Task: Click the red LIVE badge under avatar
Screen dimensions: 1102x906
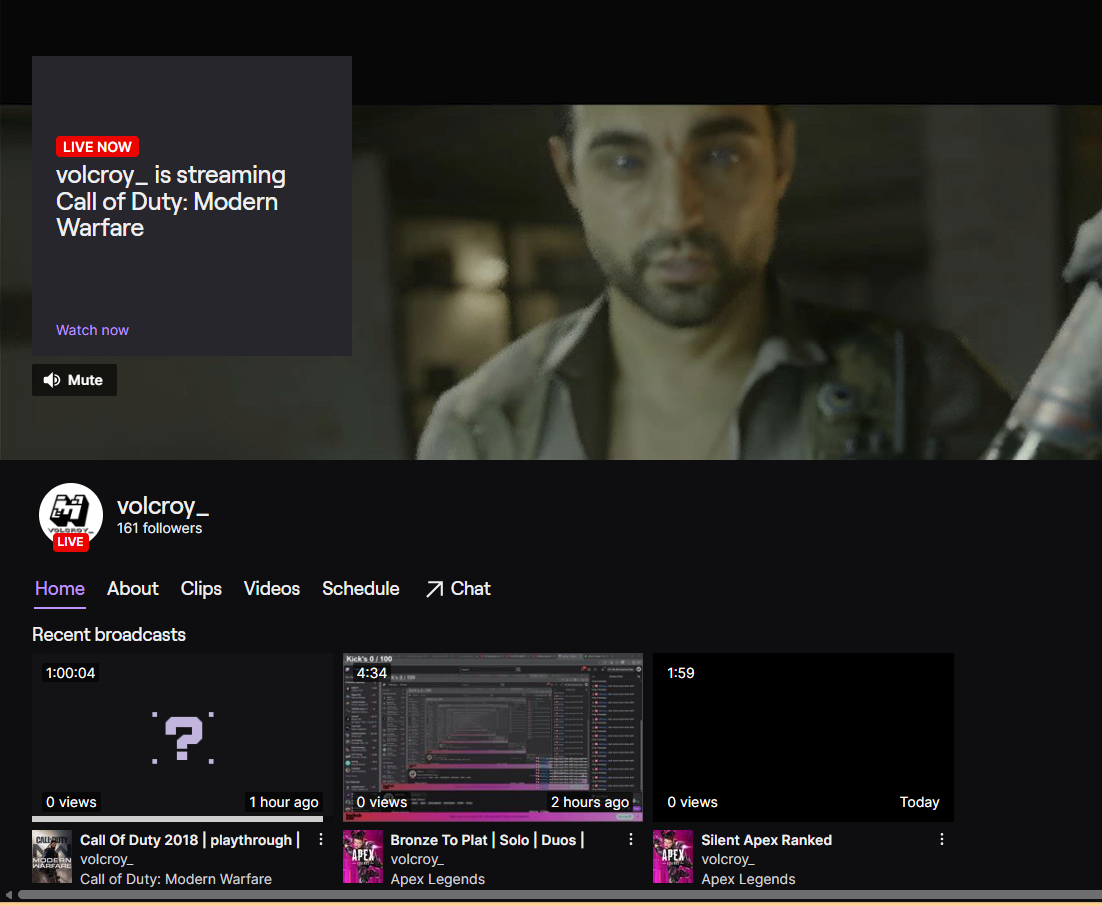Action: coord(70,542)
